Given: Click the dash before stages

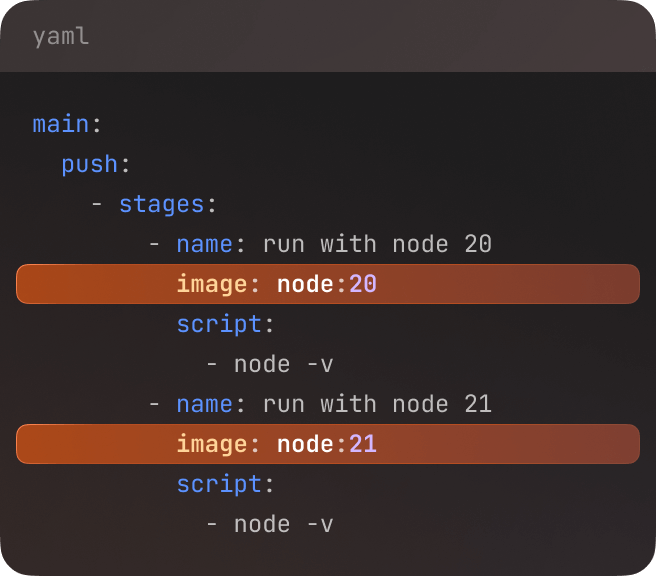Looking at the screenshot, I should pos(97,204).
